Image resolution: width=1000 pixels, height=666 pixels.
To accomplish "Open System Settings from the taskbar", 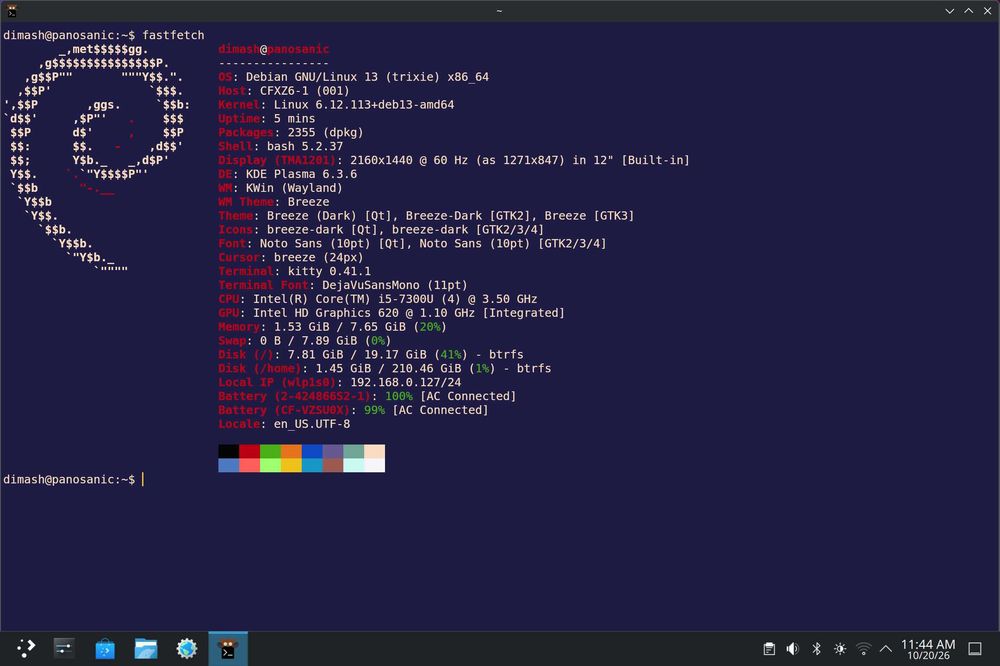I will click(64, 648).
